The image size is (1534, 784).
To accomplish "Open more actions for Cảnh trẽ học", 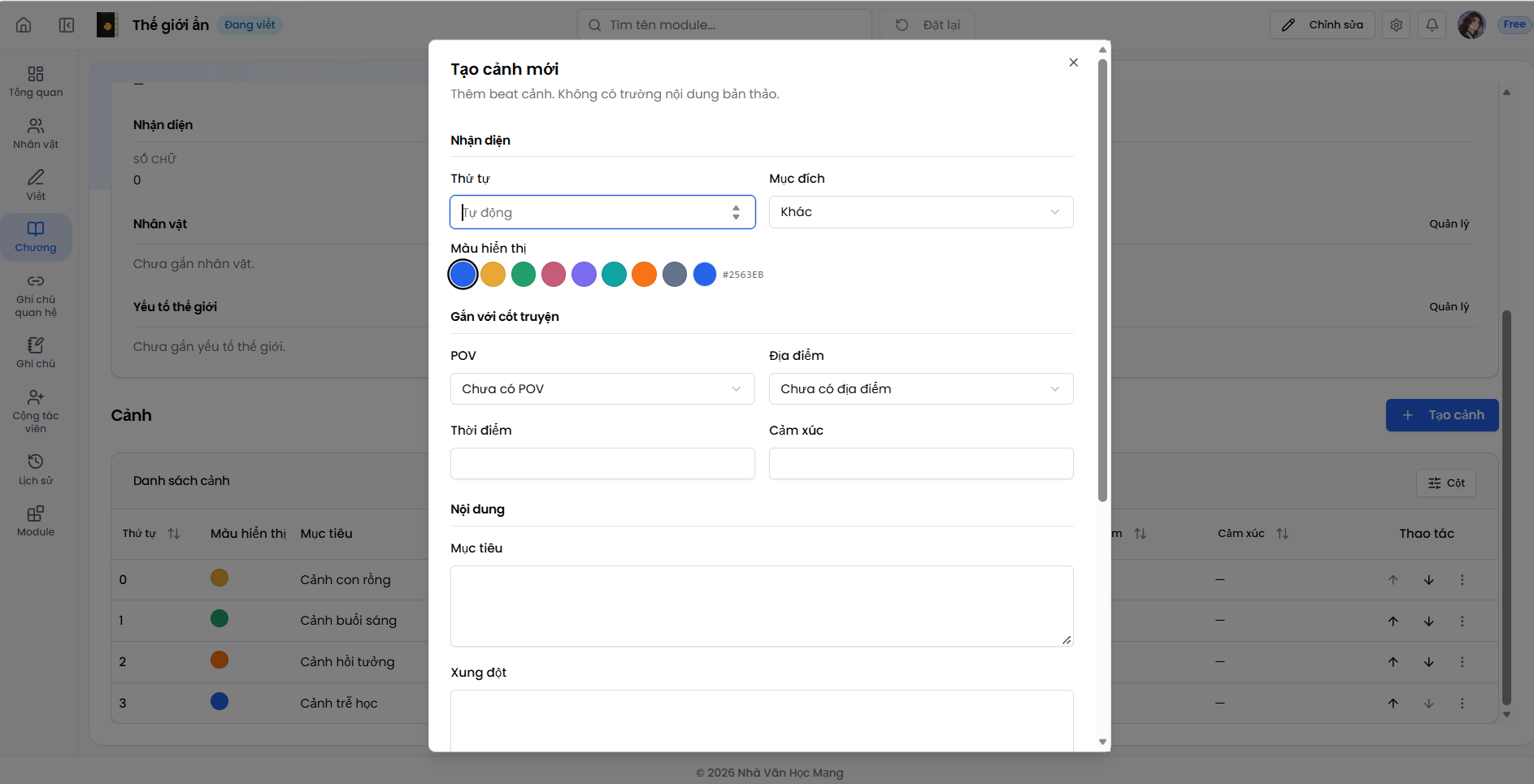I will click(1462, 704).
